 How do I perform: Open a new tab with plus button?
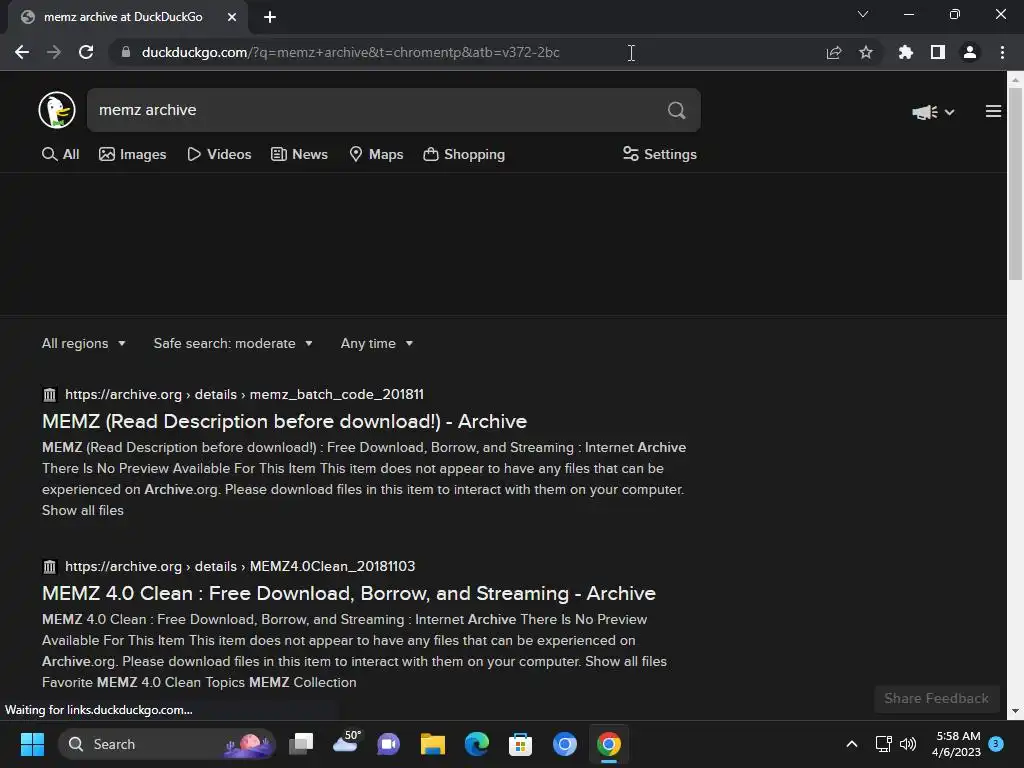tap(270, 17)
